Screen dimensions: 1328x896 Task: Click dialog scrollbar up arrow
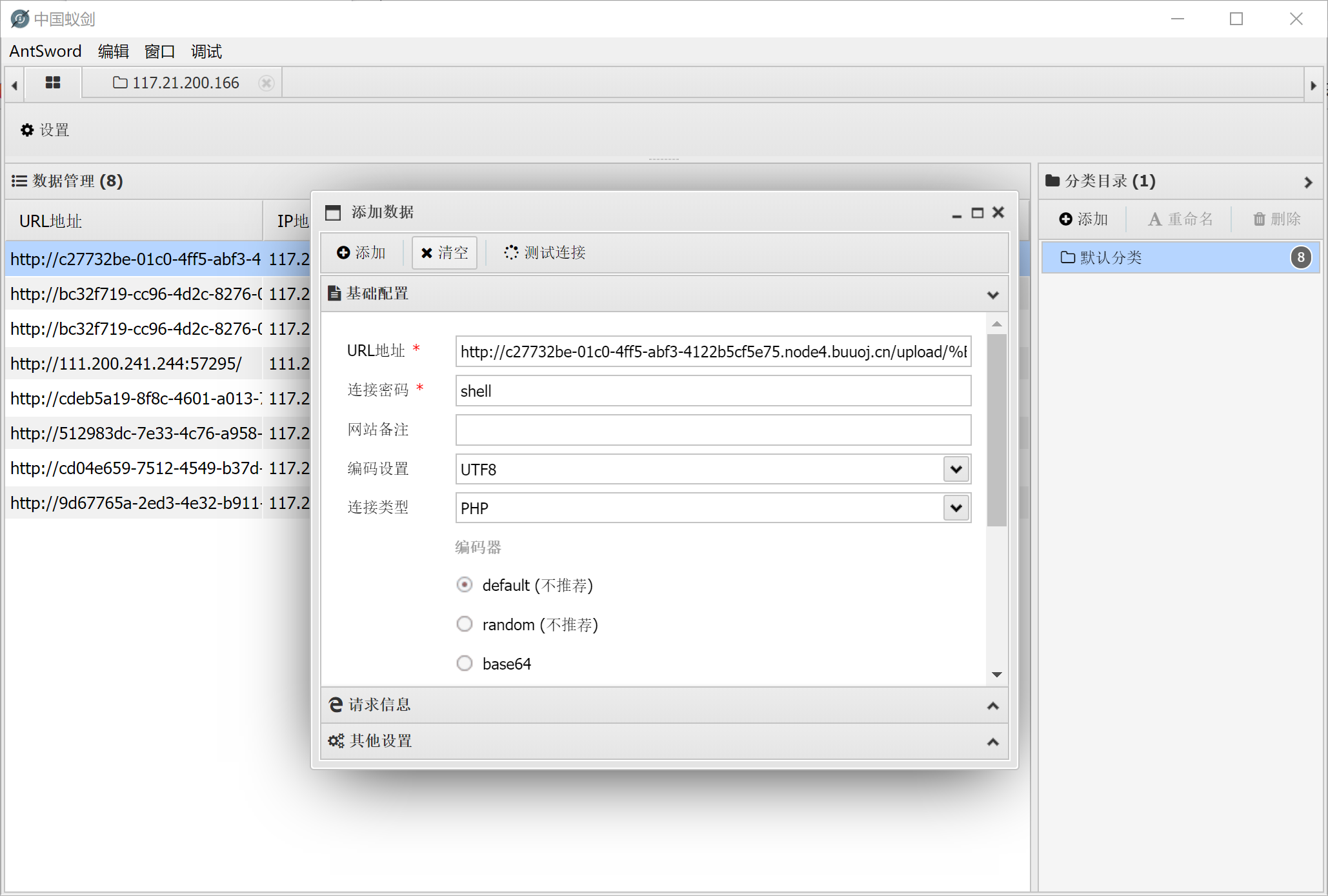(x=997, y=324)
